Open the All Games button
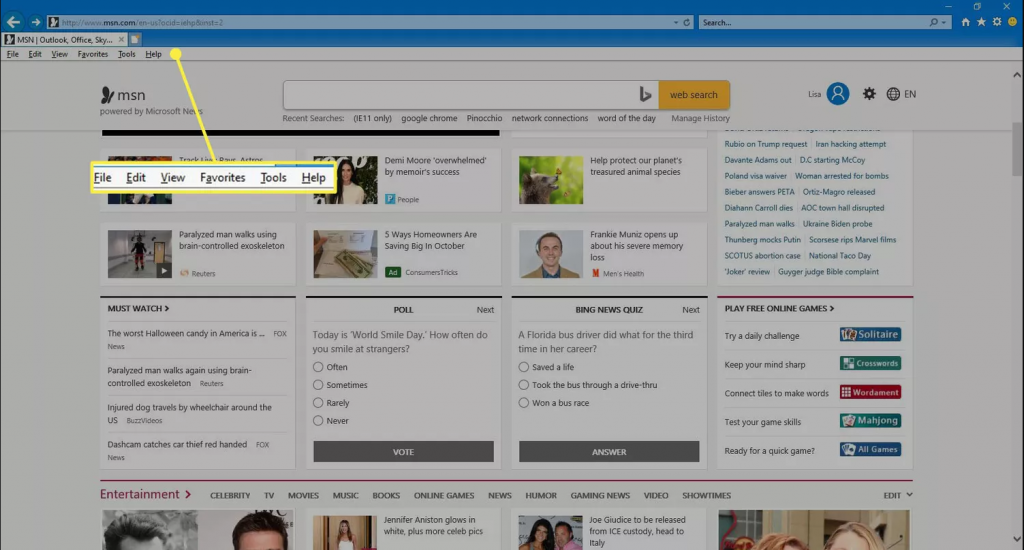 [x=871, y=449]
